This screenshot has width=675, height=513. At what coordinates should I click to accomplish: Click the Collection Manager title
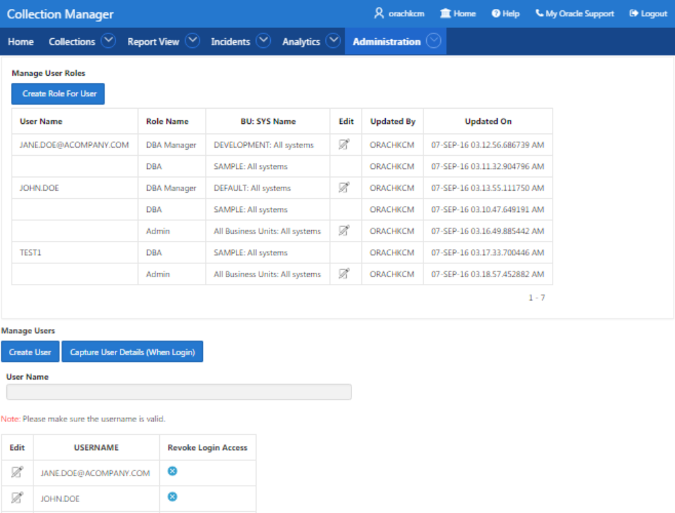60,14
